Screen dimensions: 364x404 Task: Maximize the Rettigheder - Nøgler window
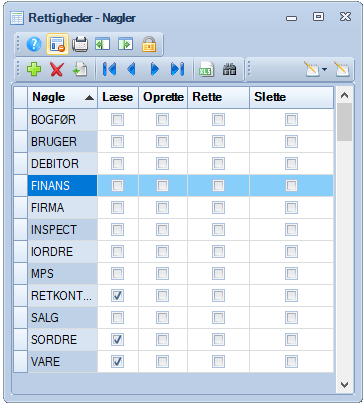coord(318,17)
